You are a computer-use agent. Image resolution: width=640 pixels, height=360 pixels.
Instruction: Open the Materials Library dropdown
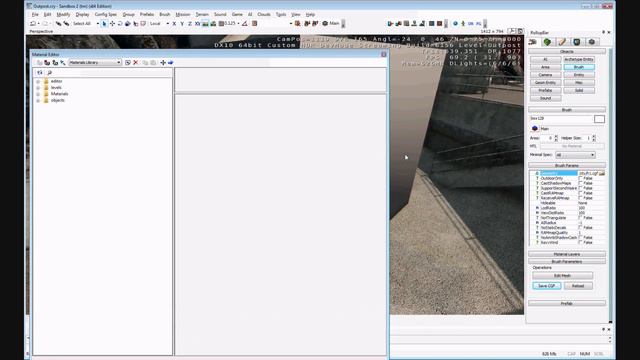[x=95, y=62]
